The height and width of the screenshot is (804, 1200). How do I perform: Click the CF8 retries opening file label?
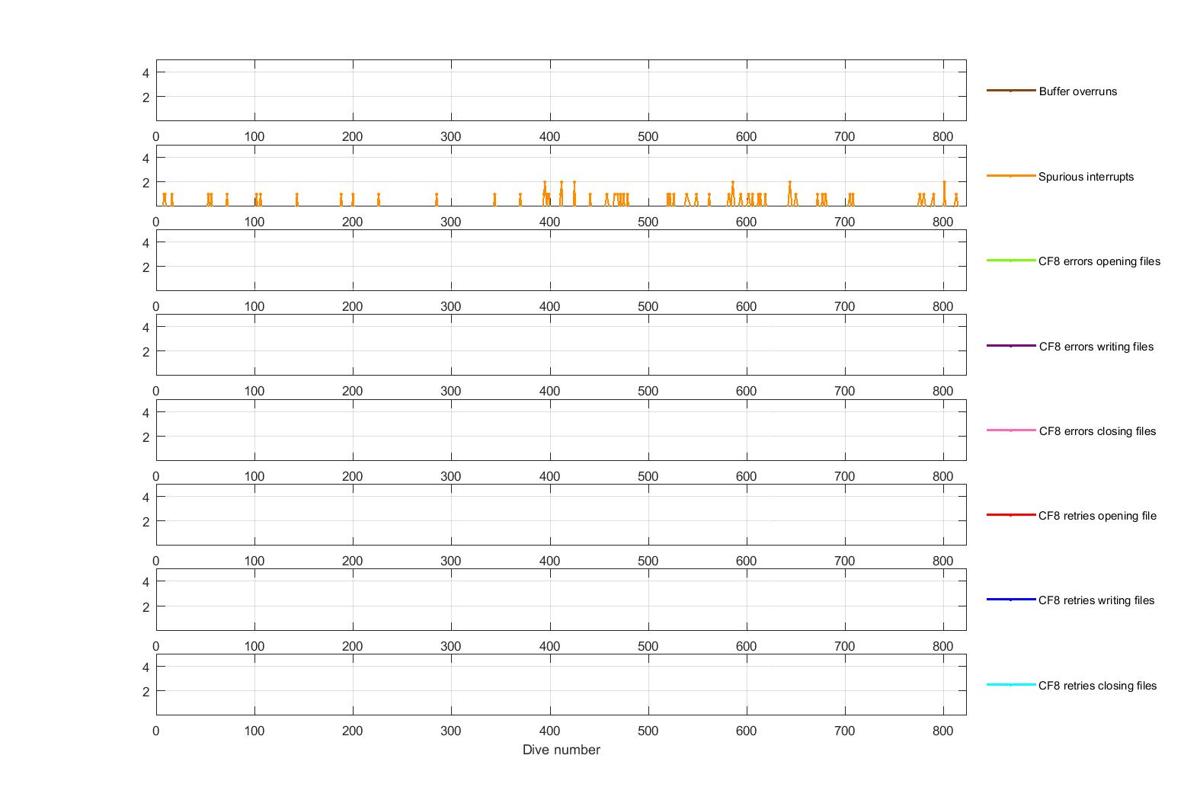pyautogui.click(x=1098, y=515)
